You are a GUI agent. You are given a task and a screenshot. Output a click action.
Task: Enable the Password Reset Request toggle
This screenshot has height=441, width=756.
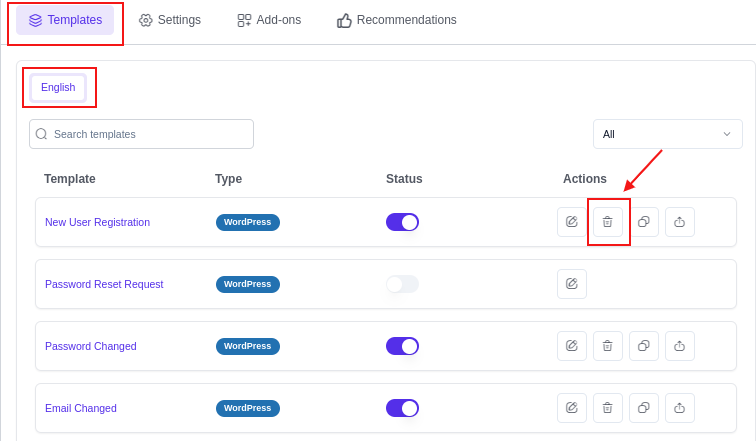[402, 284]
